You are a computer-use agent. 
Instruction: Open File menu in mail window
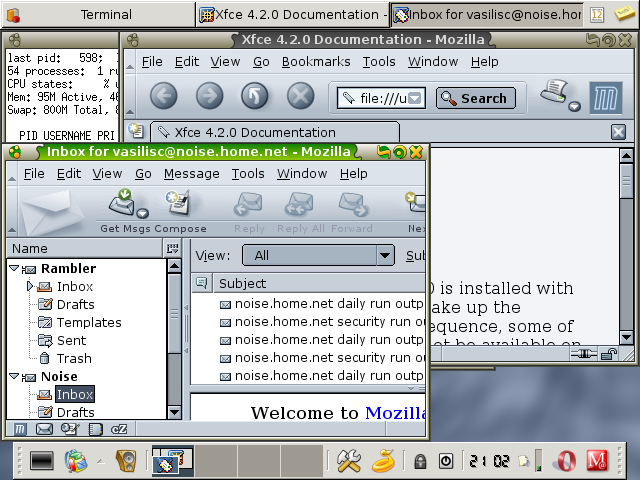click(x=33, y=173)
